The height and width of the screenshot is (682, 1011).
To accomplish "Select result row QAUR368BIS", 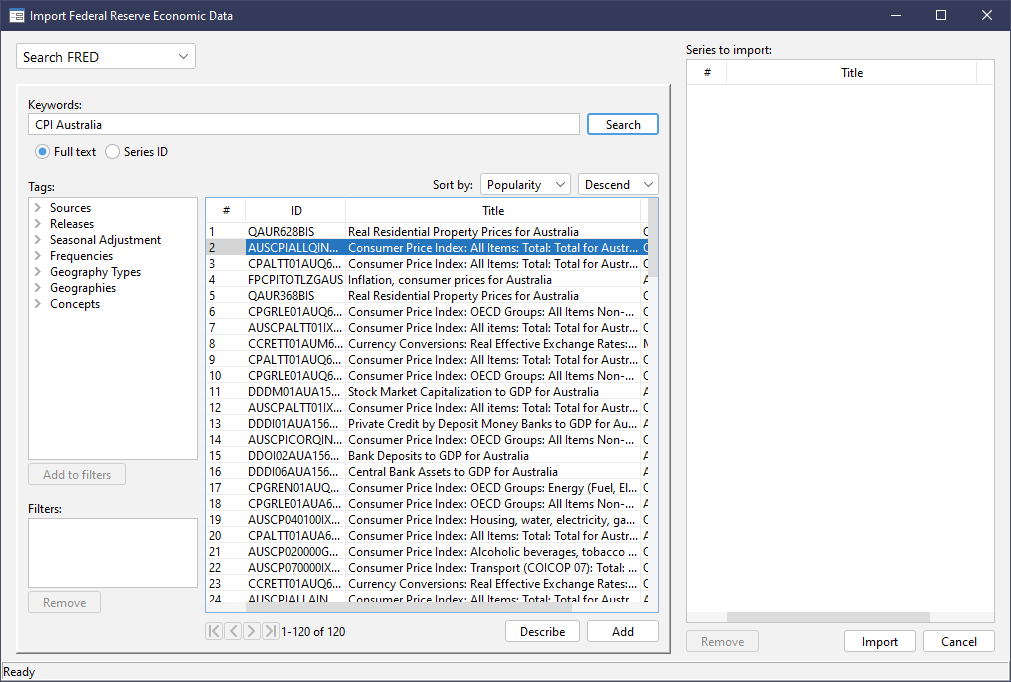I will coord(427,296).
